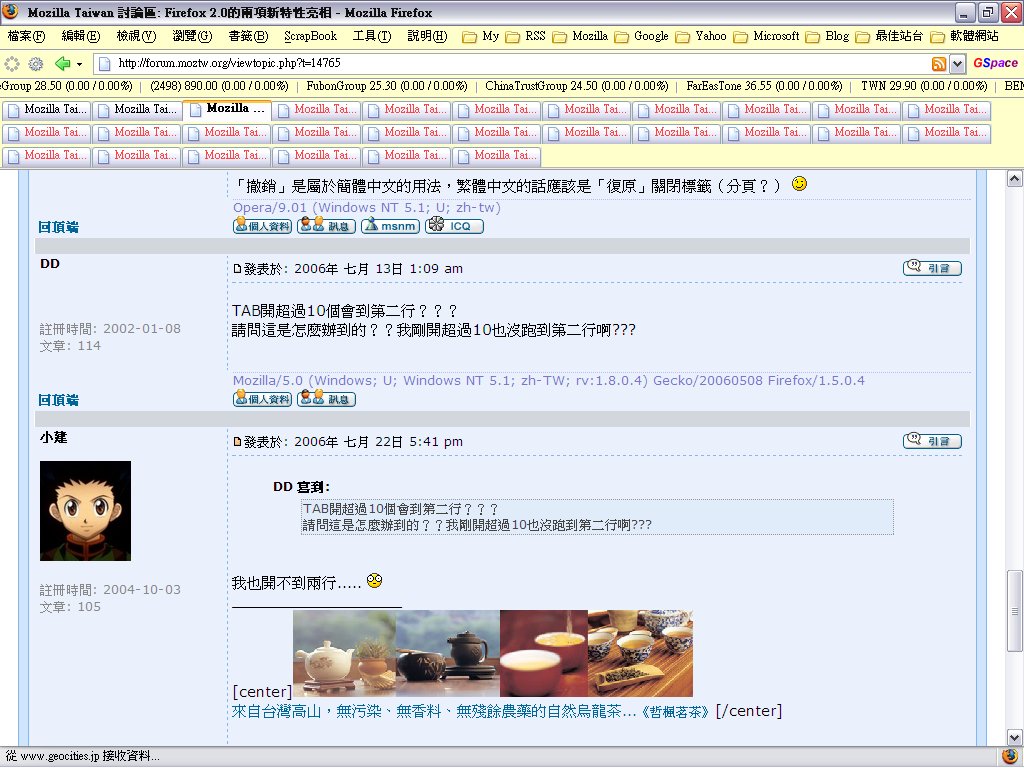Open the 書籤 (Bookmarks) menu
Image resolution: width=1024 pixels, height=768 pixels.
click(x=248, y=36)
